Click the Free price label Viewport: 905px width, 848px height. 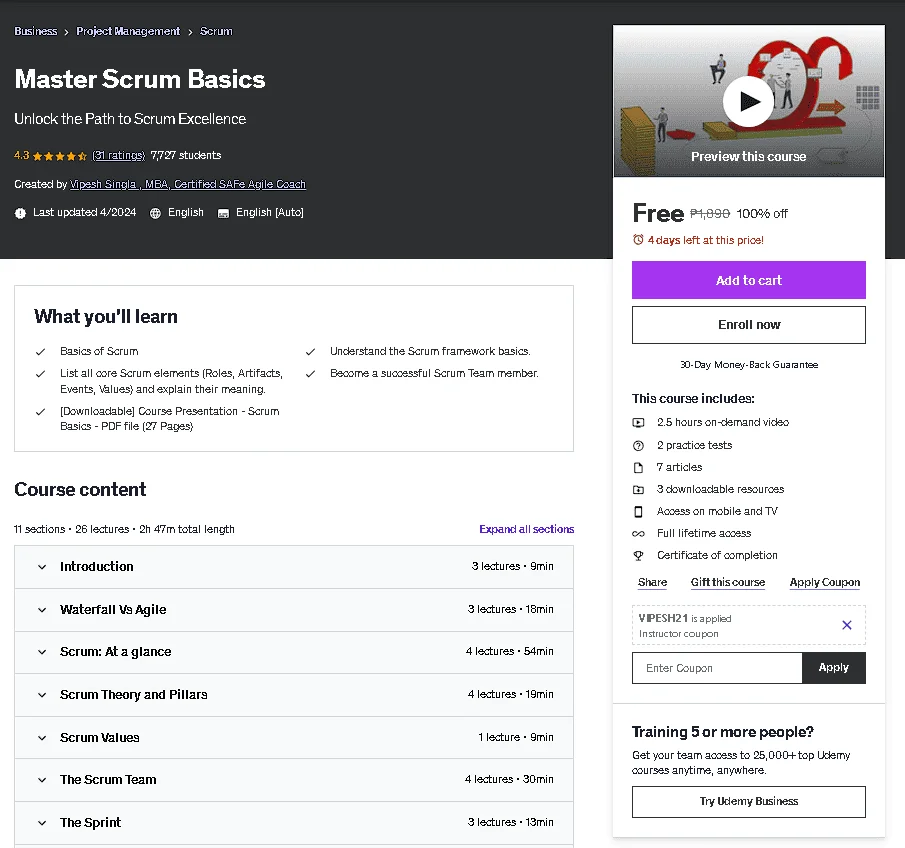(x=658, y=214)
